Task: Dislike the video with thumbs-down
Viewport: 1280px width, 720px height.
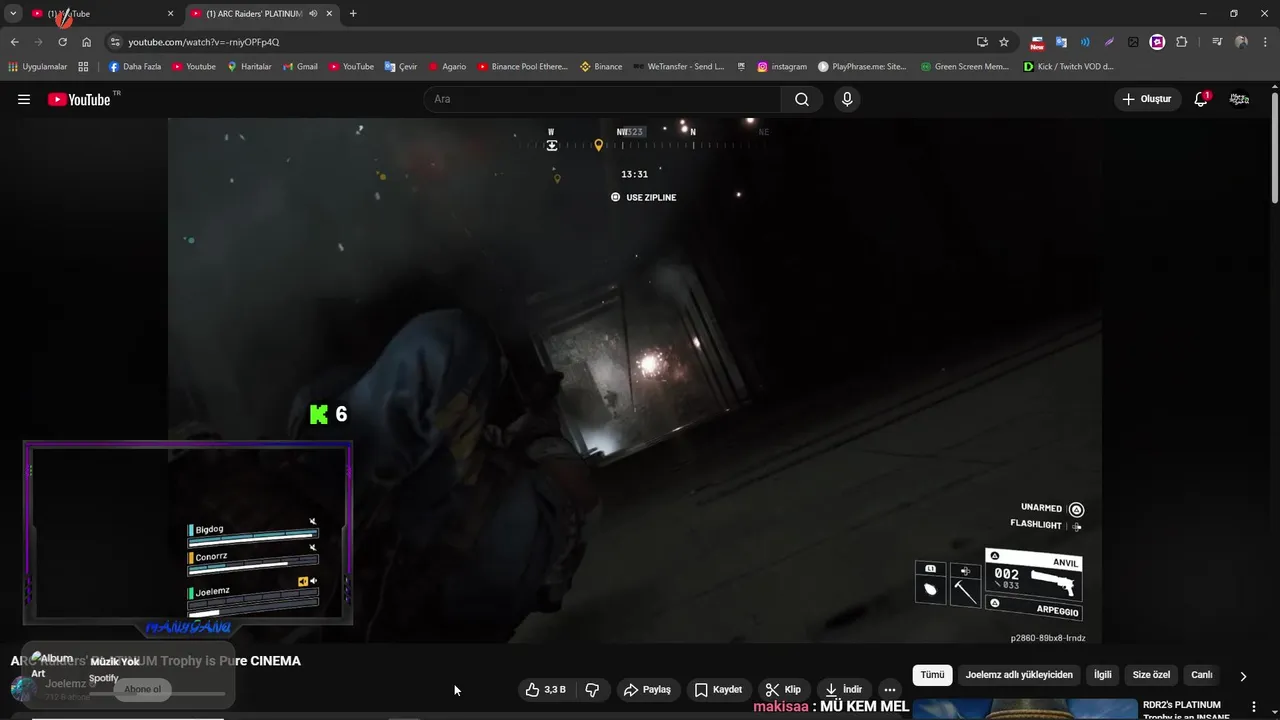Action: pyautogui.click(x=592, y=689)
